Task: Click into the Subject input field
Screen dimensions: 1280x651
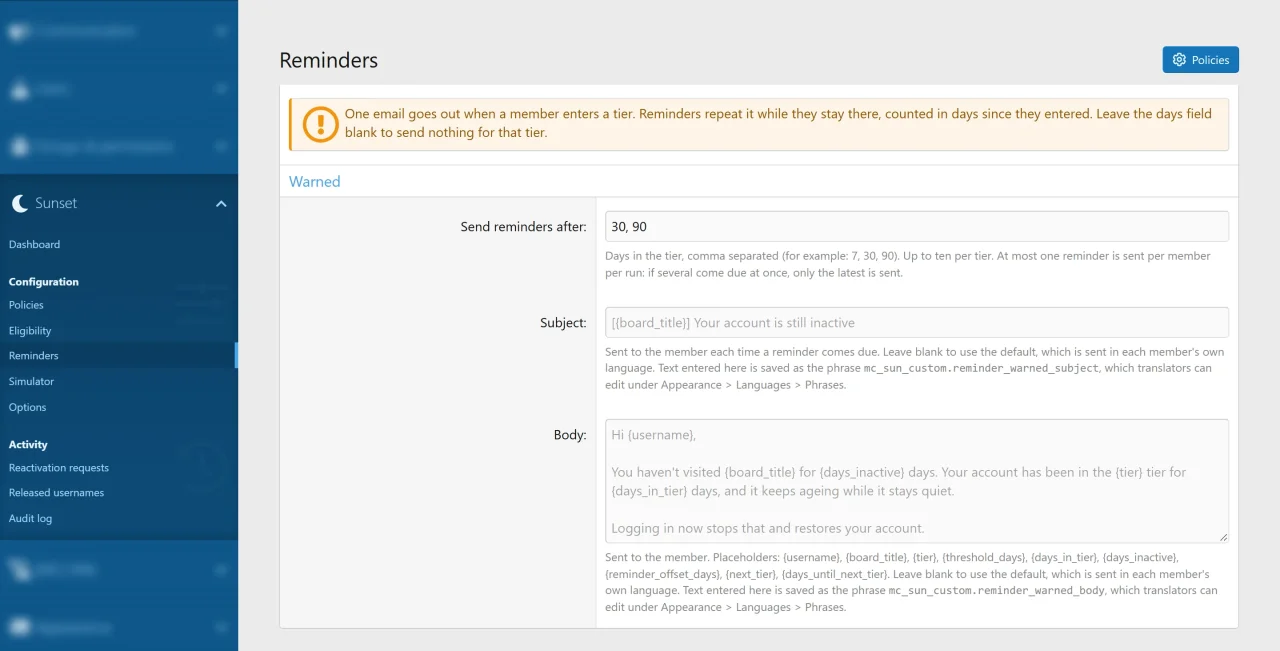Action: tap(917, 323)
